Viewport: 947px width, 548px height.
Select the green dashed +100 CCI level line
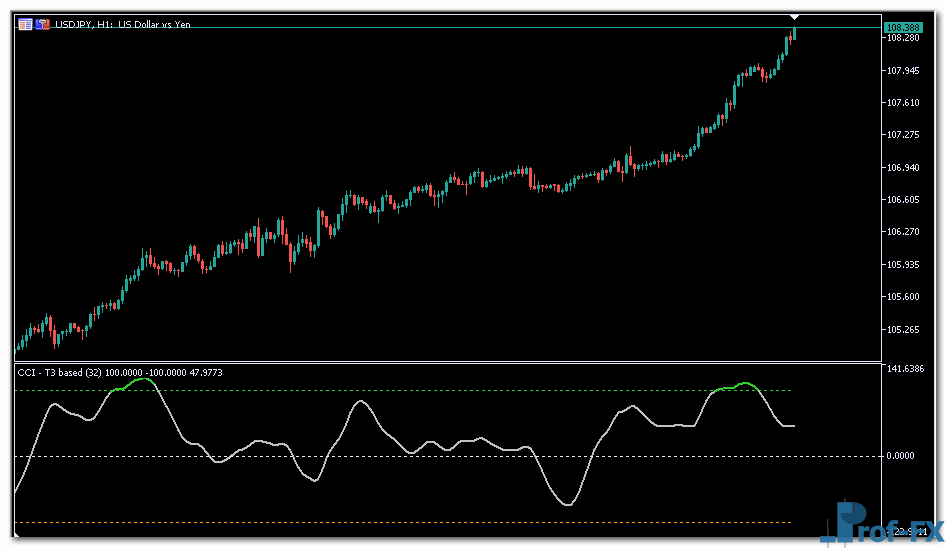pyautogui.click(x=400, y=390)
